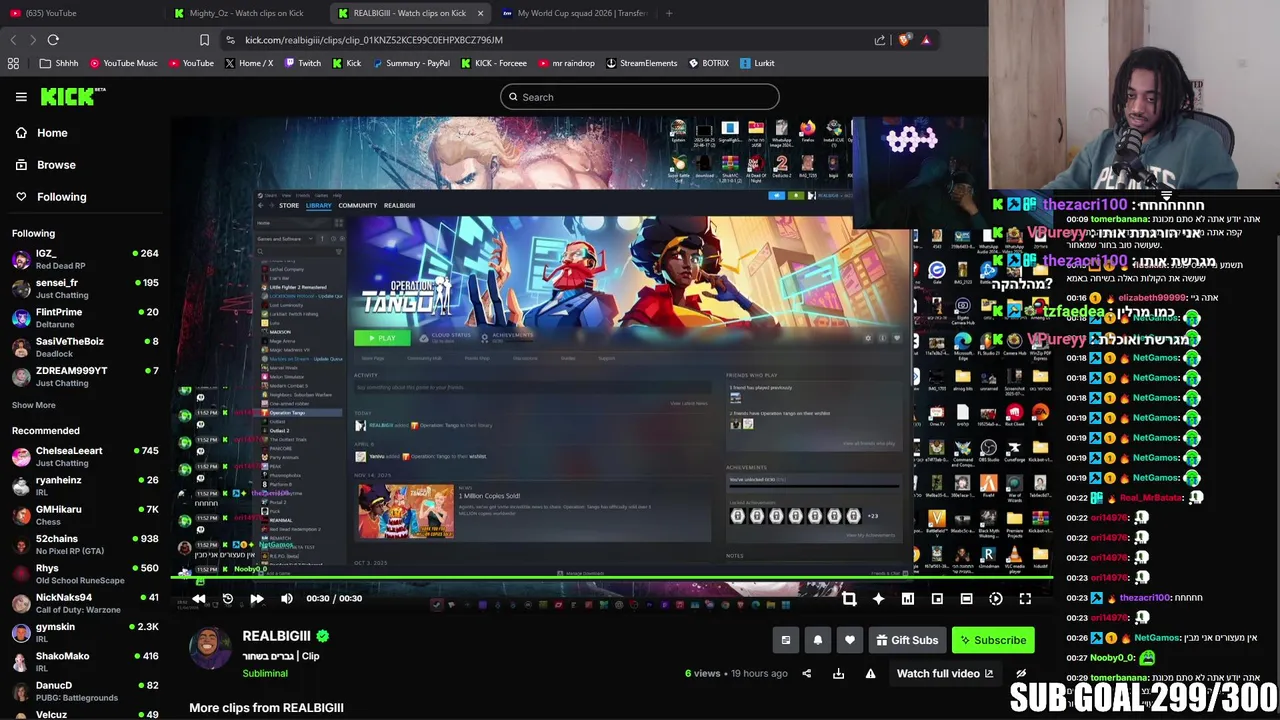Open the Kick sidebar hamburger menu

21,97
